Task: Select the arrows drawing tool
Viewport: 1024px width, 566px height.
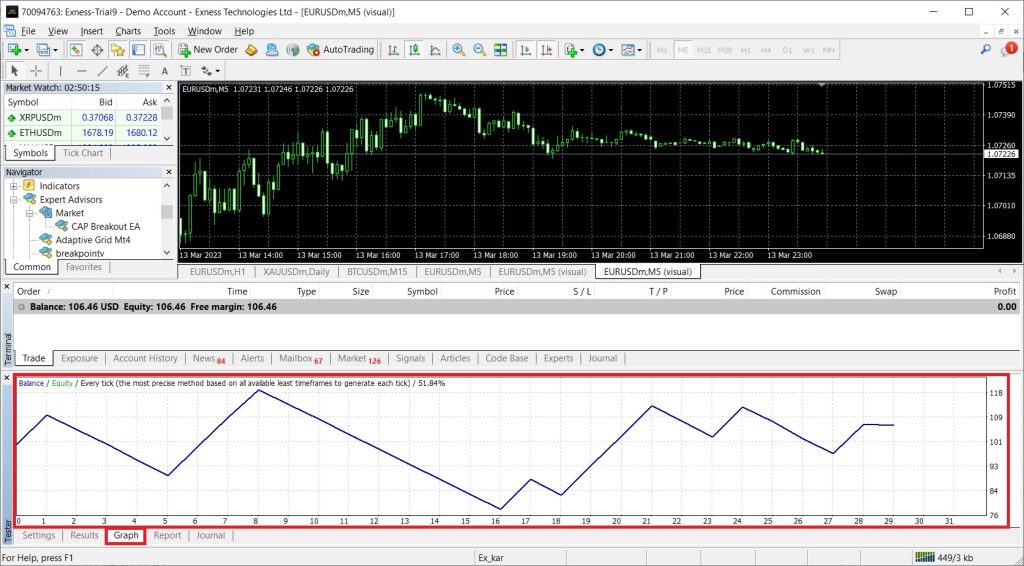Action: 206,71
